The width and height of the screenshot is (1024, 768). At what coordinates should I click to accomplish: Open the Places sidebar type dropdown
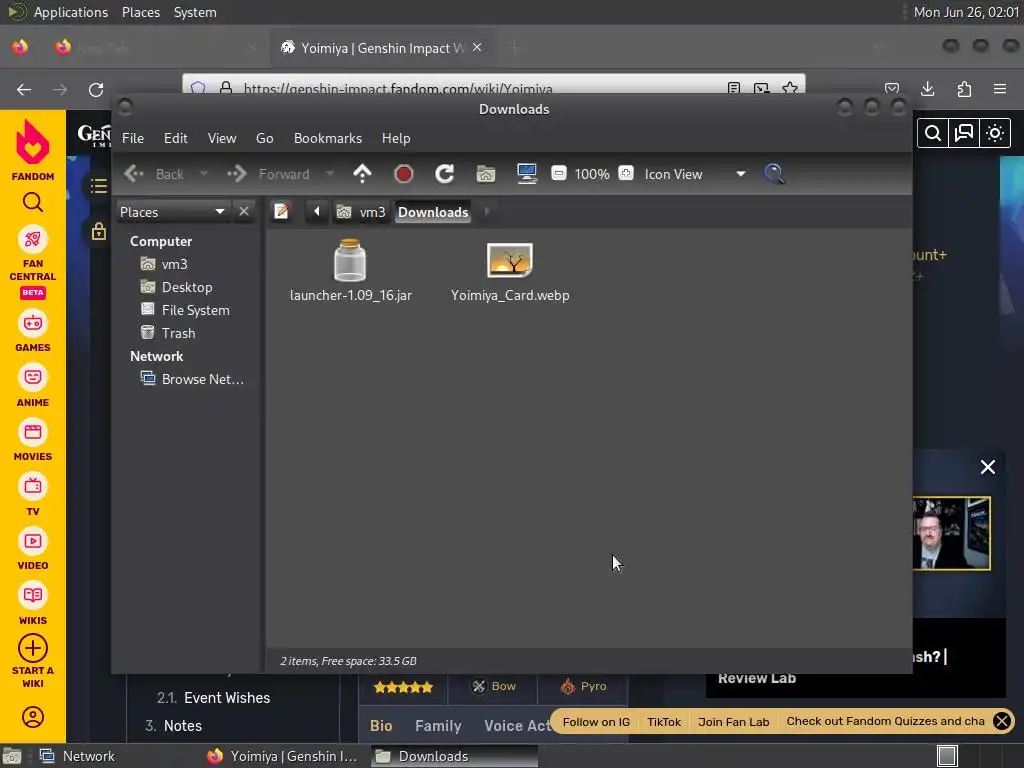click(172, 212)
